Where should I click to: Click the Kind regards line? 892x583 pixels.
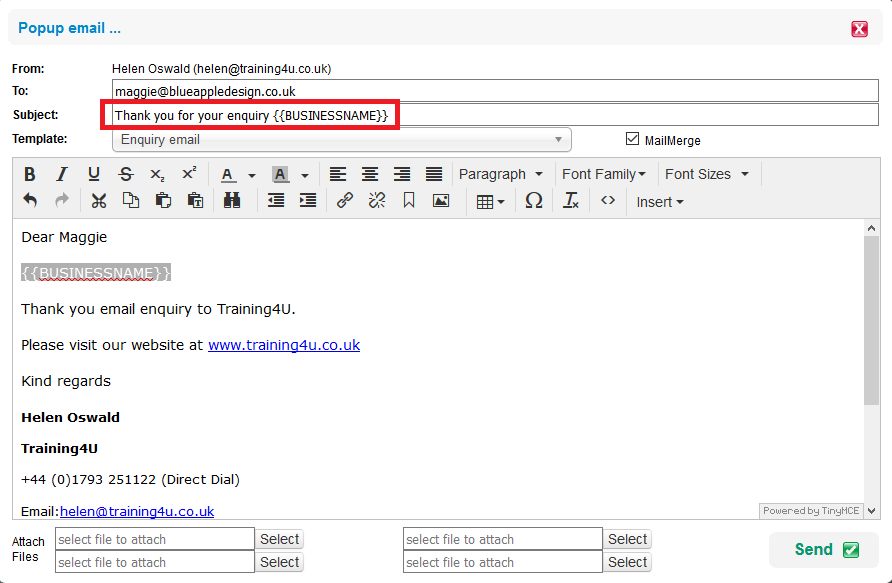[66, 381]
